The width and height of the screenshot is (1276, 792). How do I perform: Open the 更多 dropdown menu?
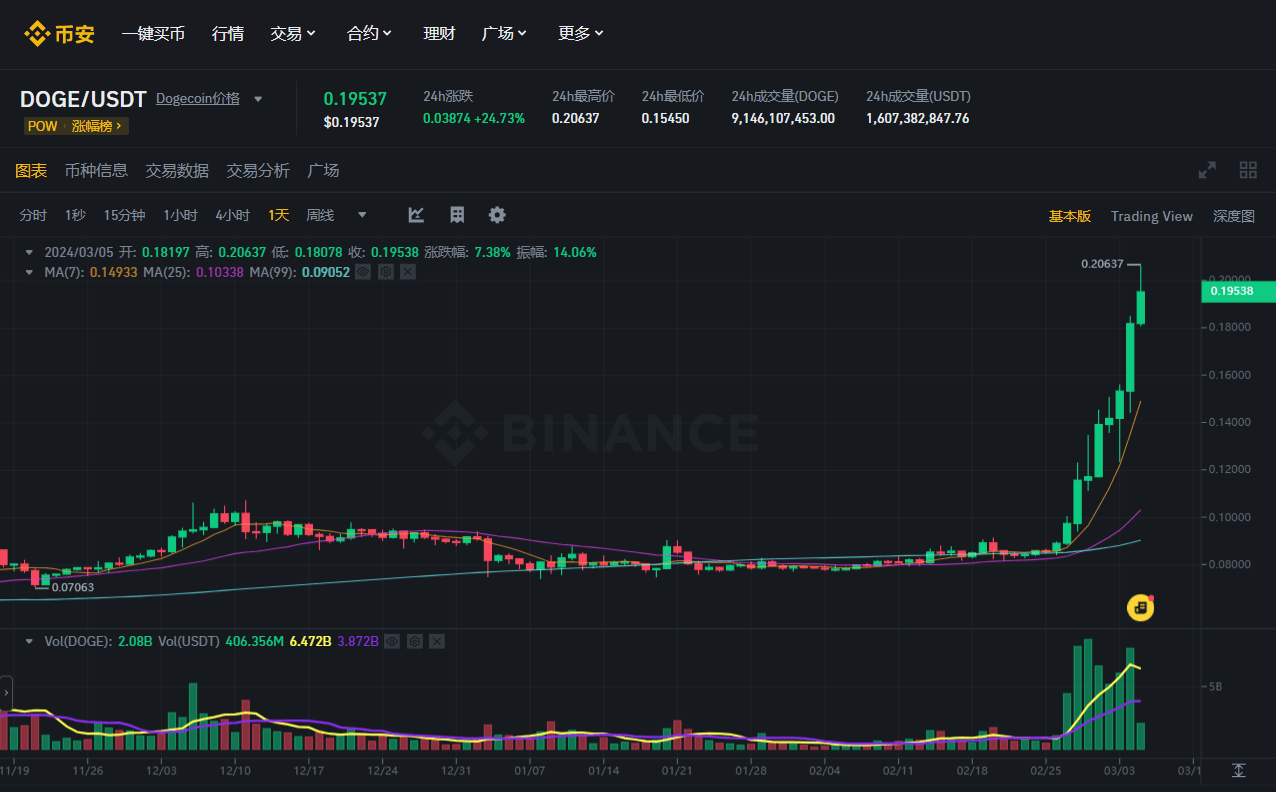581,33
